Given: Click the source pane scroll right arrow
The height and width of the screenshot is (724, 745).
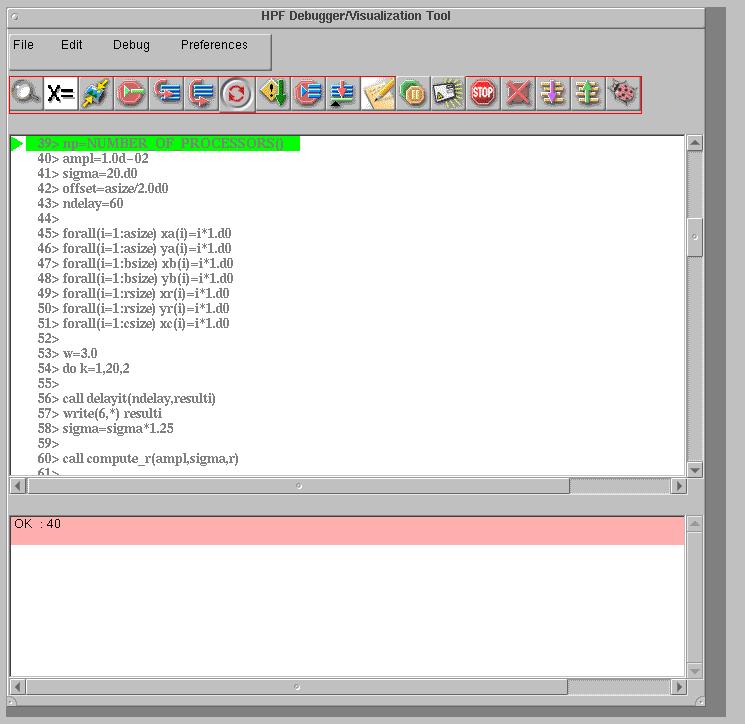Looking at the screenshot, I should click(x=678, y=486).
